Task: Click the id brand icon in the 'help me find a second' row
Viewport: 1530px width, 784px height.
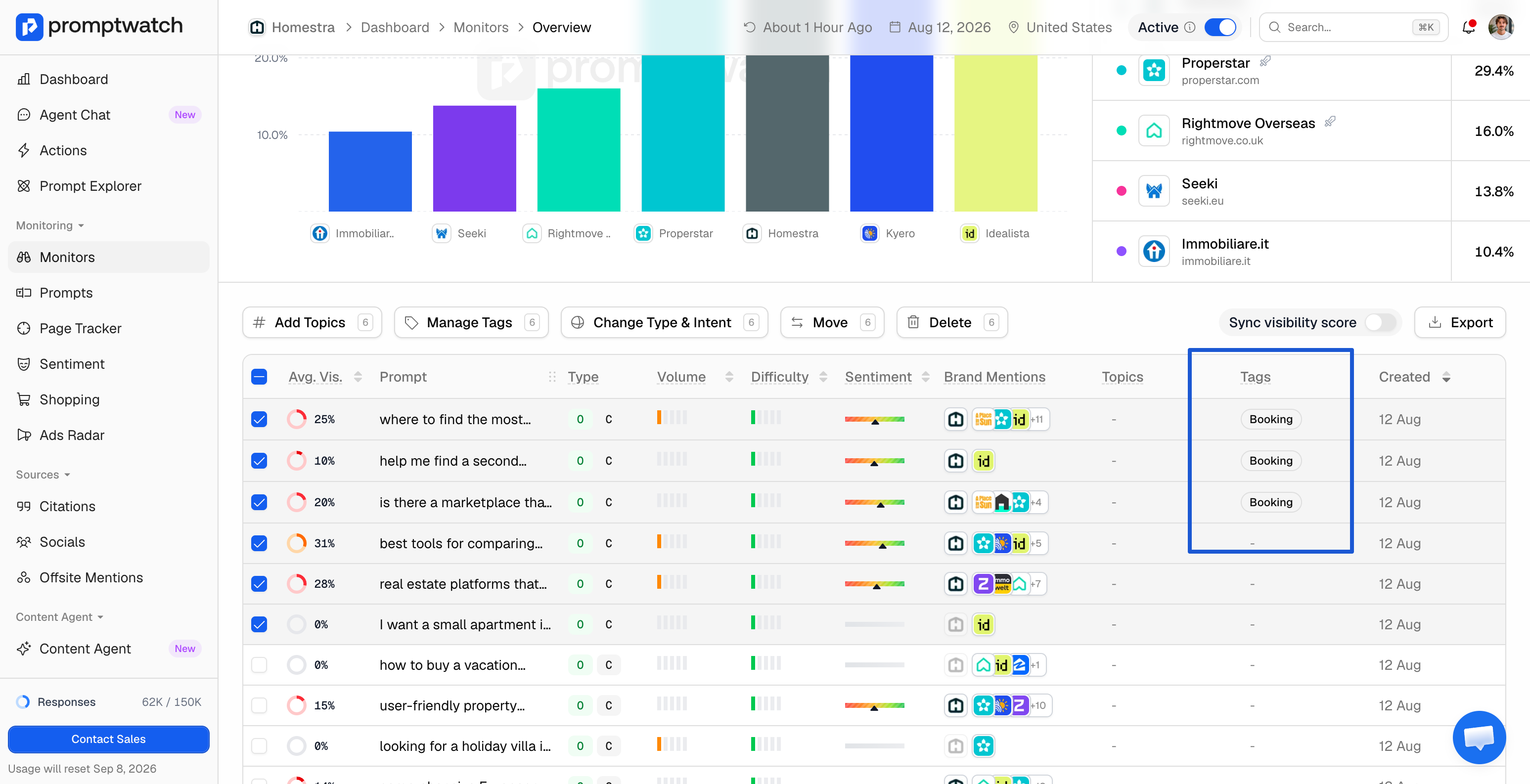Action: (984, 461)
